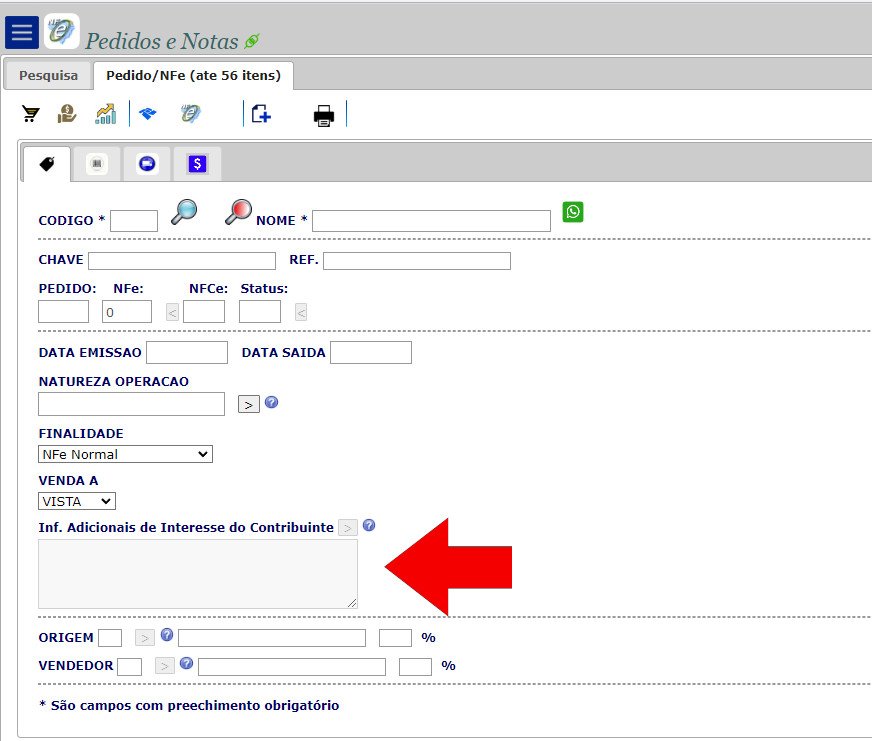
Task: Click the shopping cart toolbar icon
Action: click(x=31, y=114)
